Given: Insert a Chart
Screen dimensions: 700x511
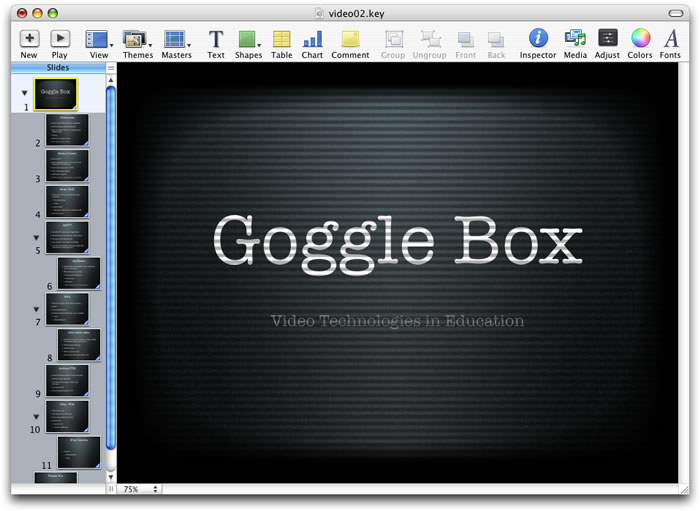Looking at the screenshot, I should tap(312, 39).
